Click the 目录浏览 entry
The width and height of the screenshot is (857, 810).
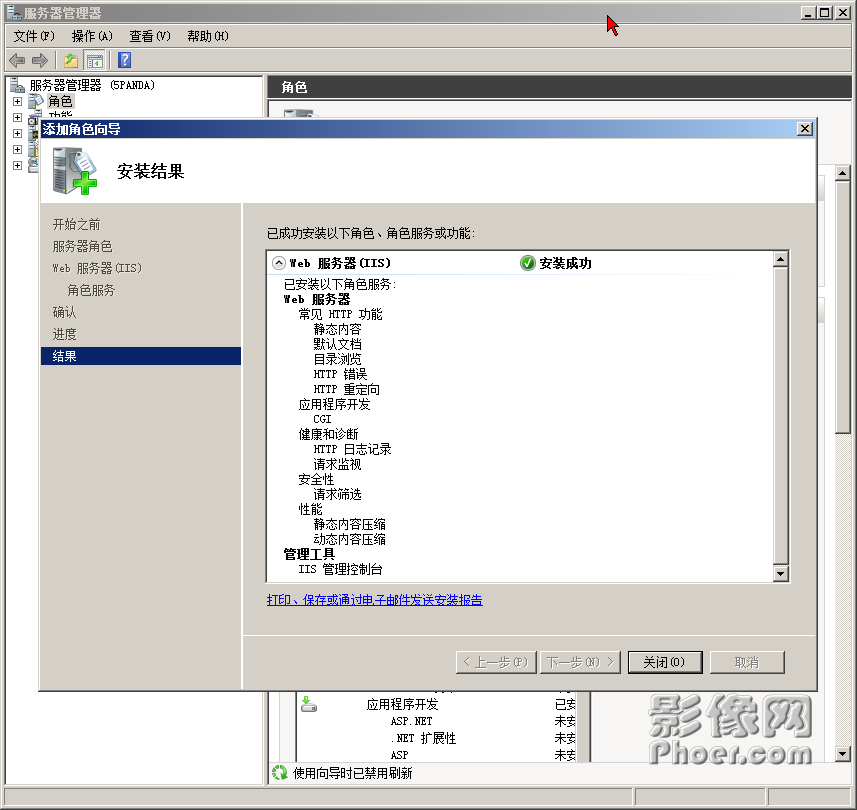(337, 359)
